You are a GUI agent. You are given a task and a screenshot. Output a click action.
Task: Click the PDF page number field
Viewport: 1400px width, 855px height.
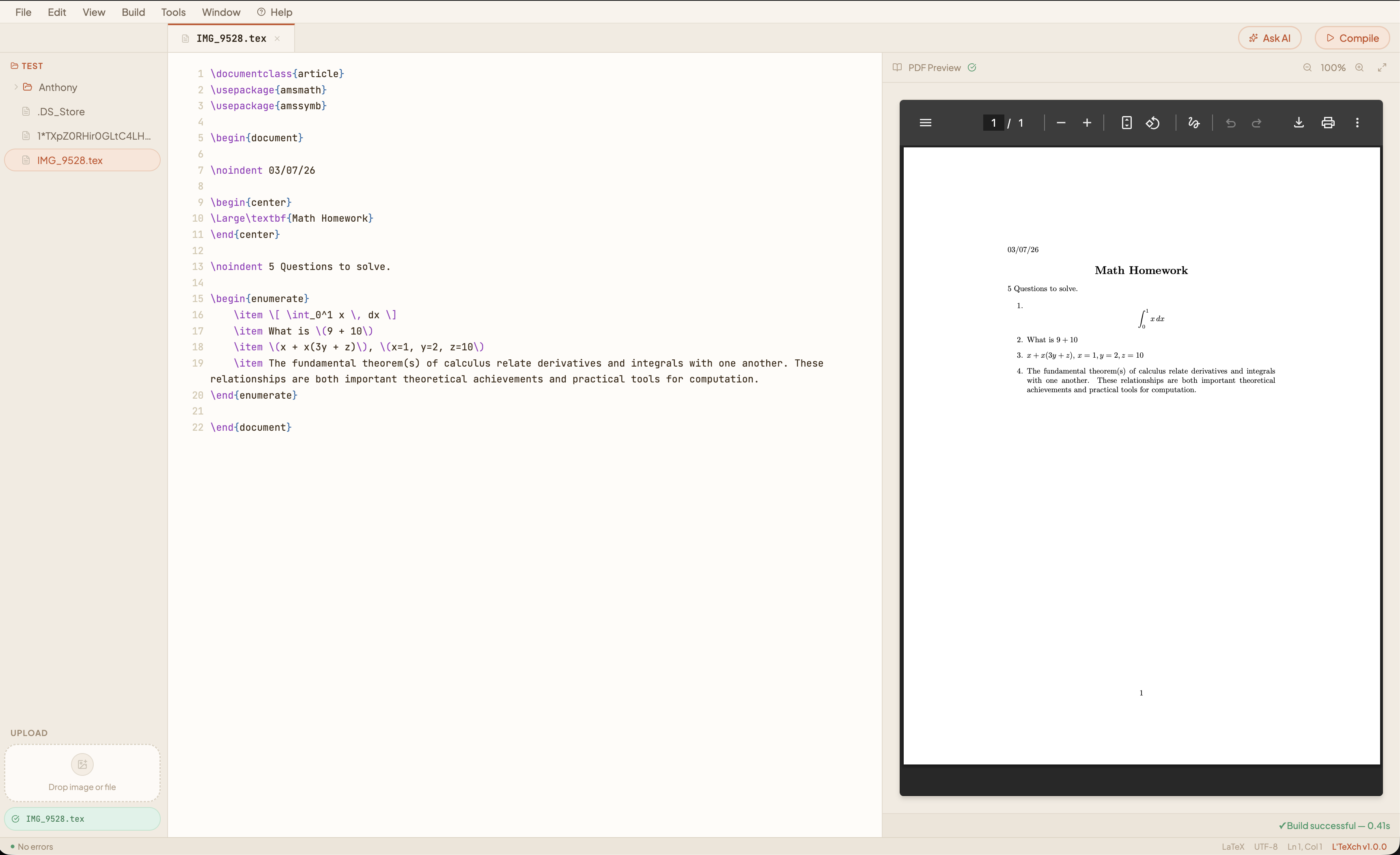[x=993, y=123]
